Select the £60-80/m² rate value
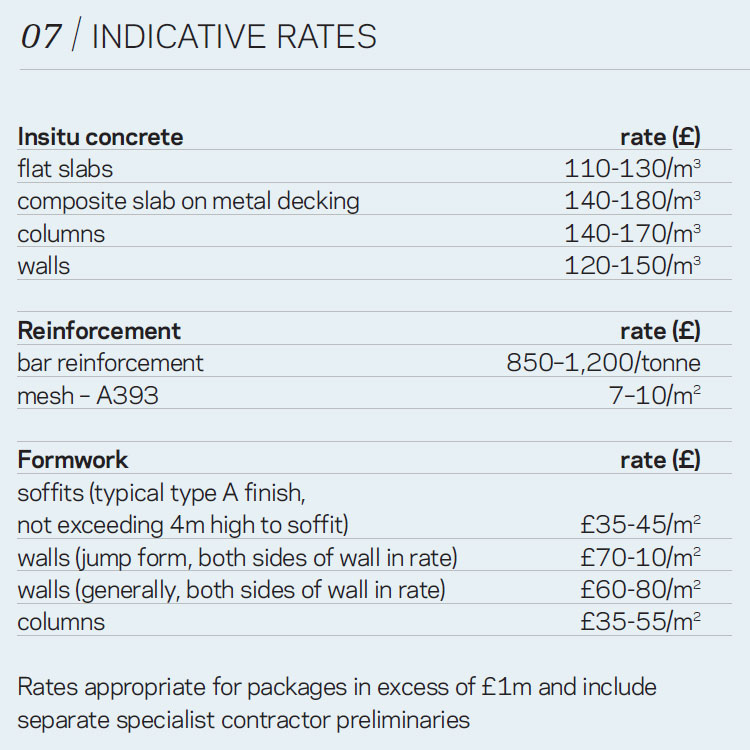This screenshot has width=750, height=750. tap(640, 590)
